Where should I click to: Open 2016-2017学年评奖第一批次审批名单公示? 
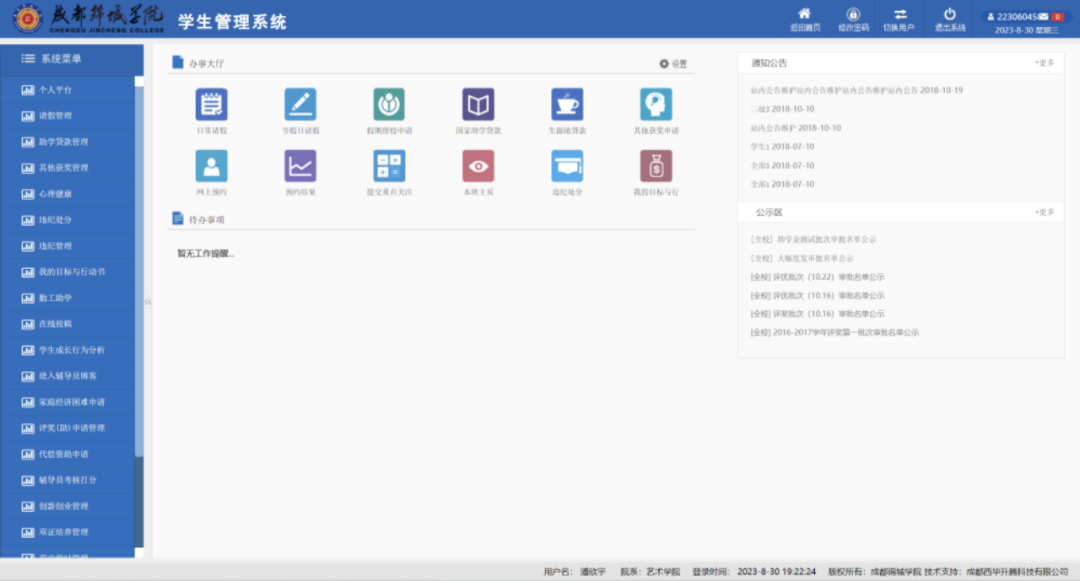click(835, 332)
